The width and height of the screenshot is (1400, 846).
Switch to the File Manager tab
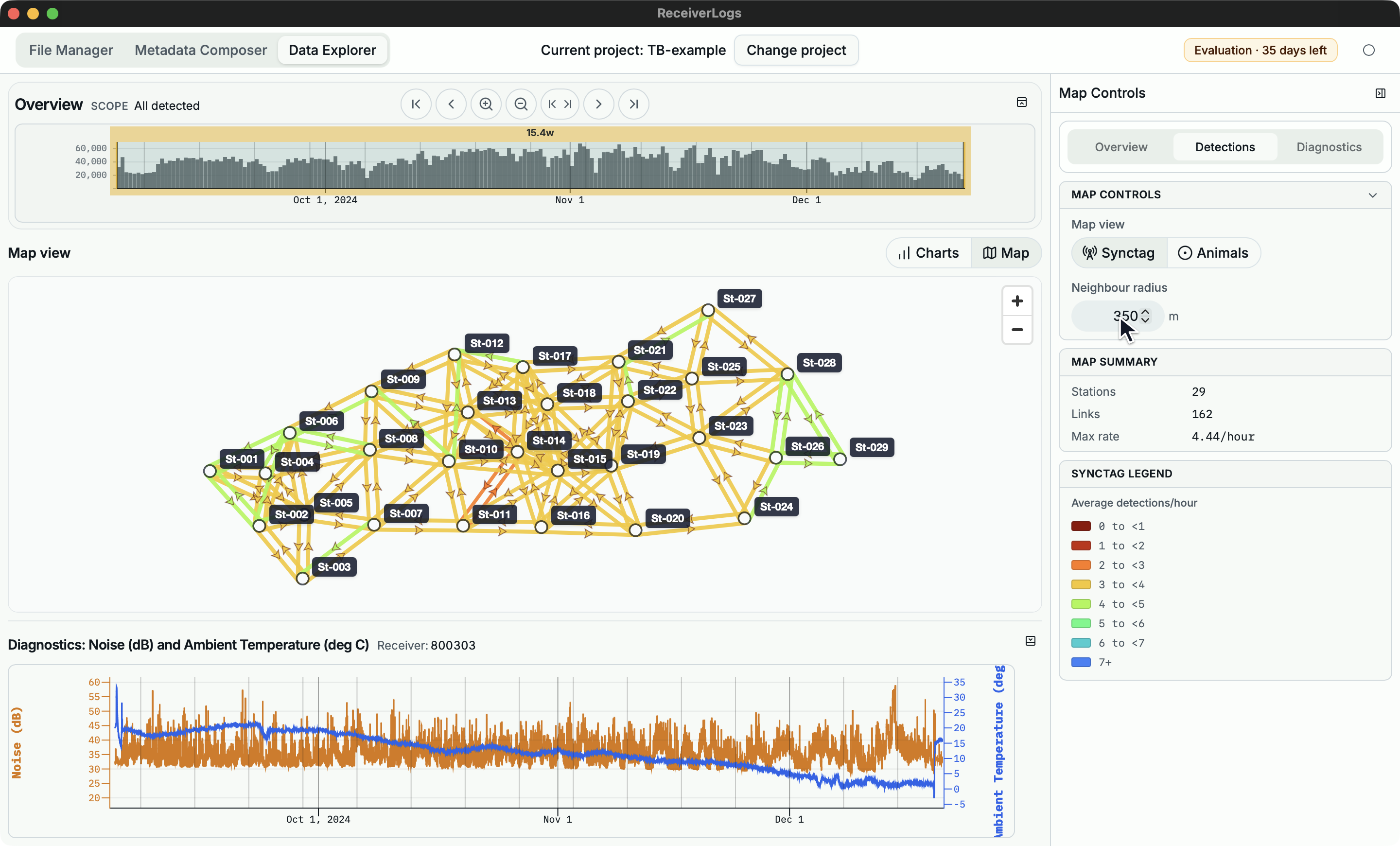tap(71, 51)
